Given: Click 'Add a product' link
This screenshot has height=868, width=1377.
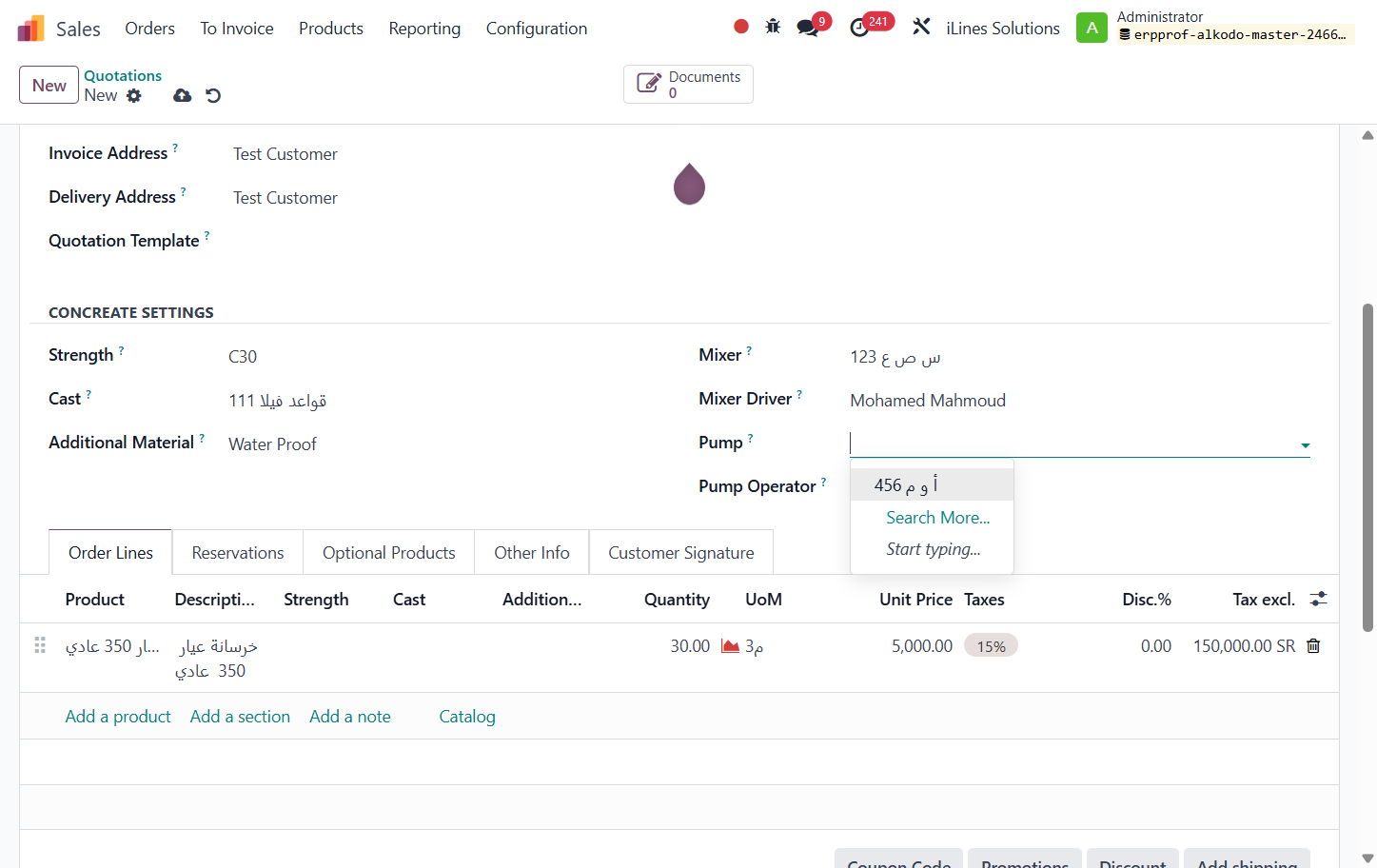Looking at the screenshot, I should coord(118,717).
